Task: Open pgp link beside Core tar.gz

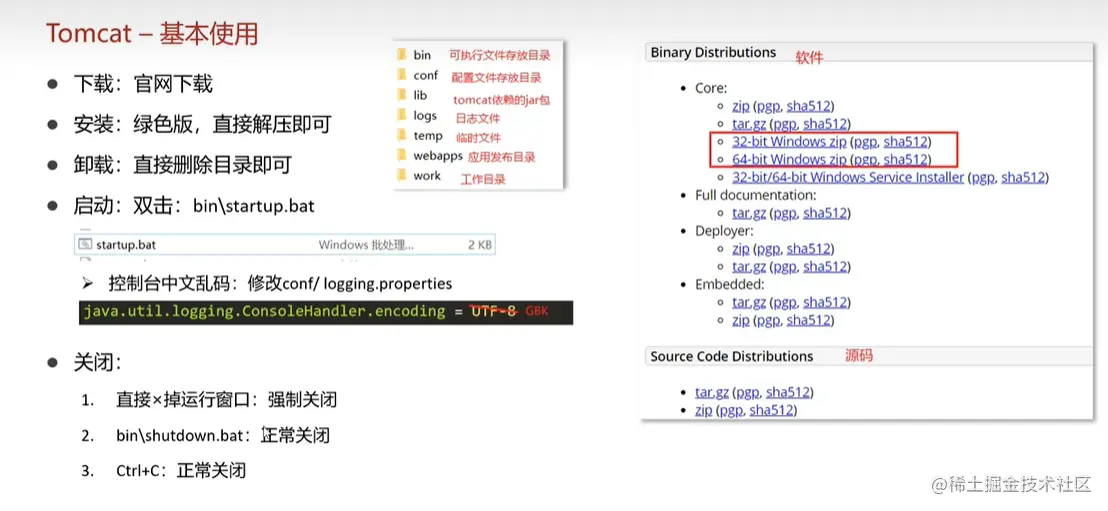Action: (x=784, y=124)
